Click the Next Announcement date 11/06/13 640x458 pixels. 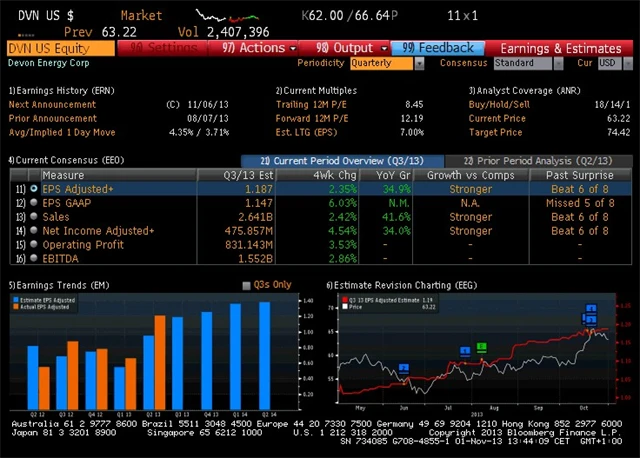tap(208, 104)
